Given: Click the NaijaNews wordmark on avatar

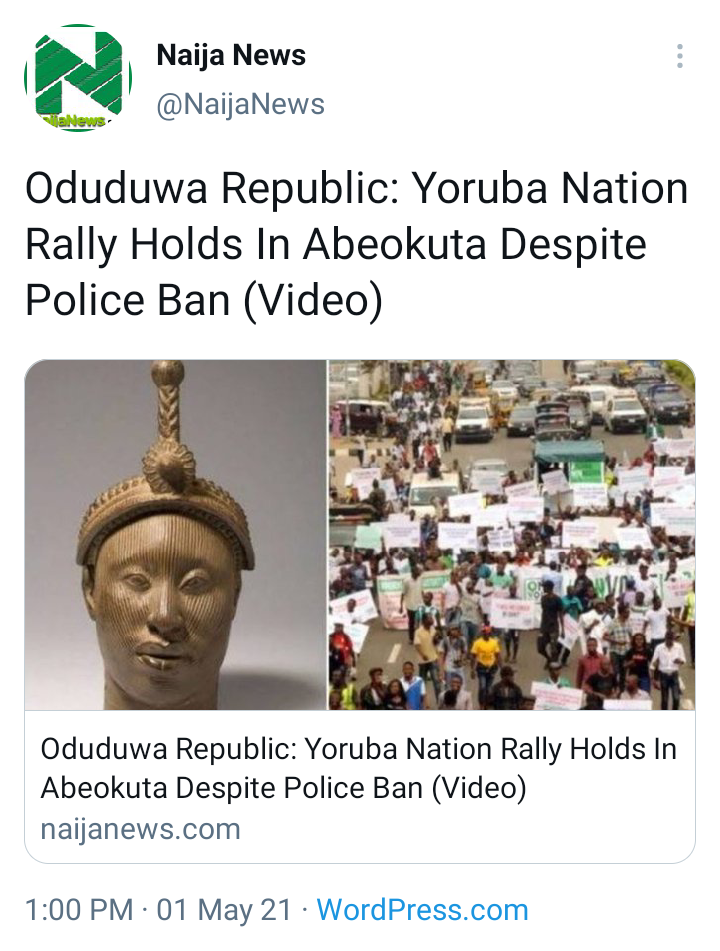Looking at the screenshot, I should click(76, 121).
